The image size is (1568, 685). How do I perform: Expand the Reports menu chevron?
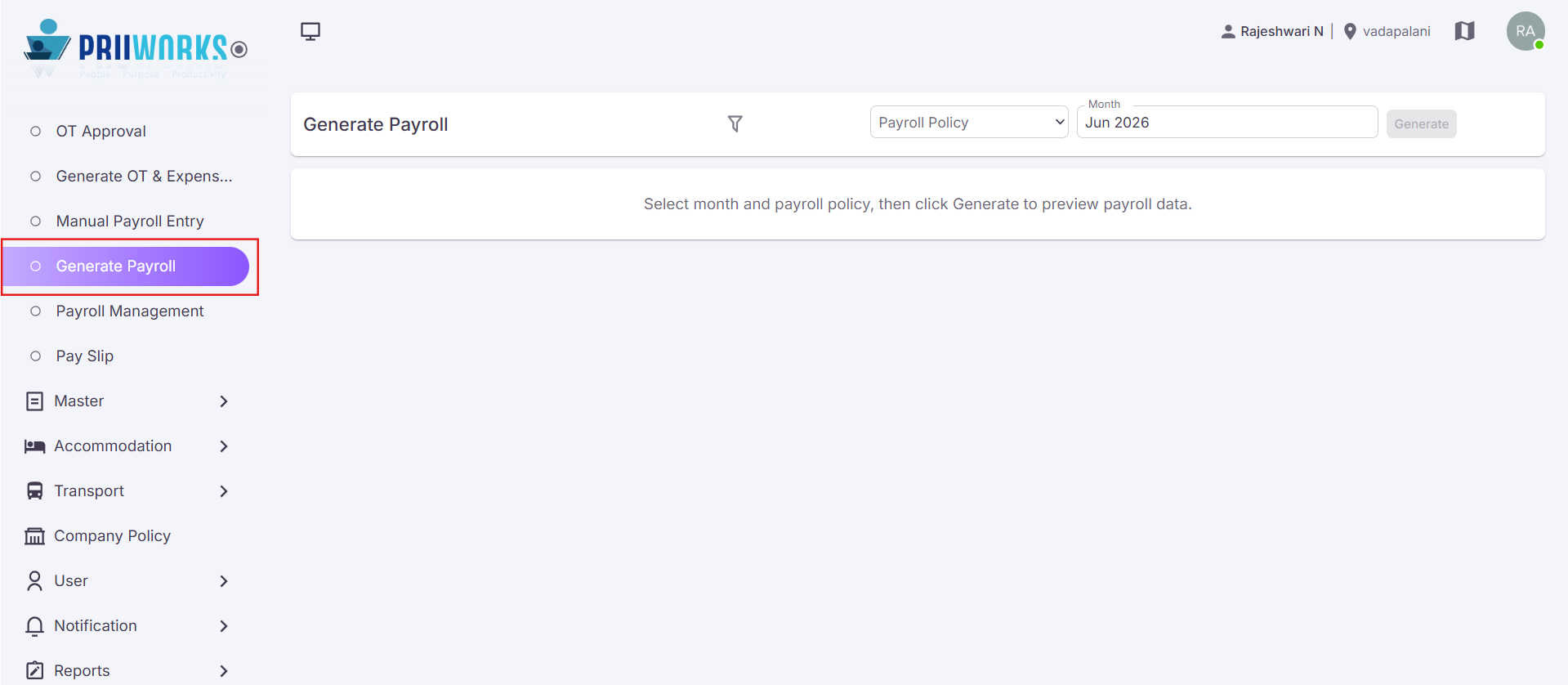pos(224,671)
